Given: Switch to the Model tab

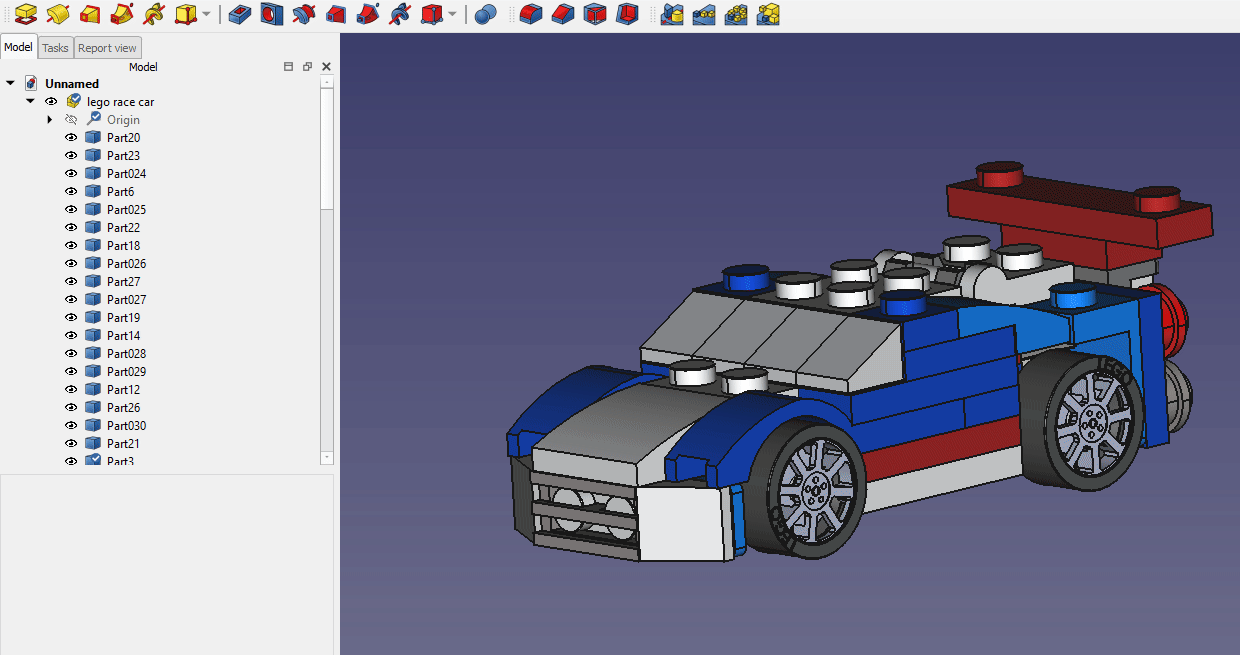Looking at the screenshot, I should pyautogui.click(x=19, y=47).
